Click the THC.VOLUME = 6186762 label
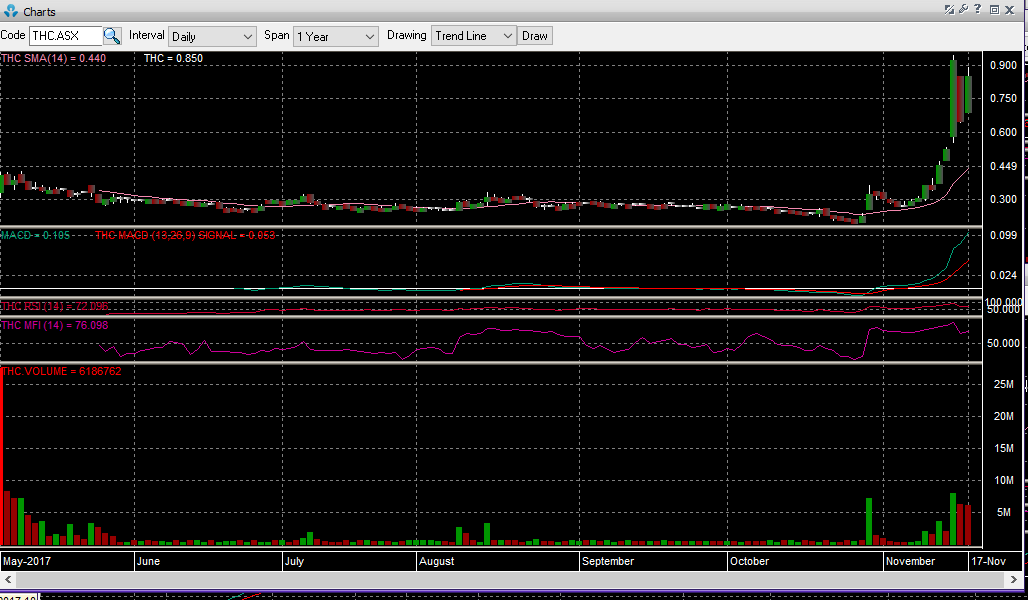 click(62, 371)
